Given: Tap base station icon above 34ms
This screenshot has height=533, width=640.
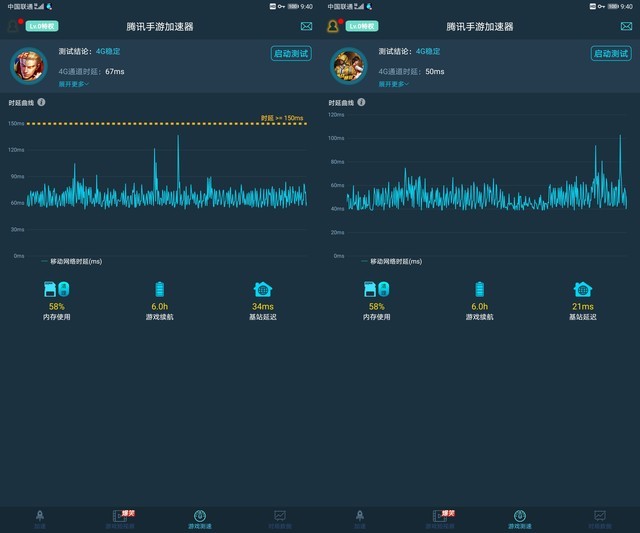Looking at the screenshot, I should (x=263, y=289).
